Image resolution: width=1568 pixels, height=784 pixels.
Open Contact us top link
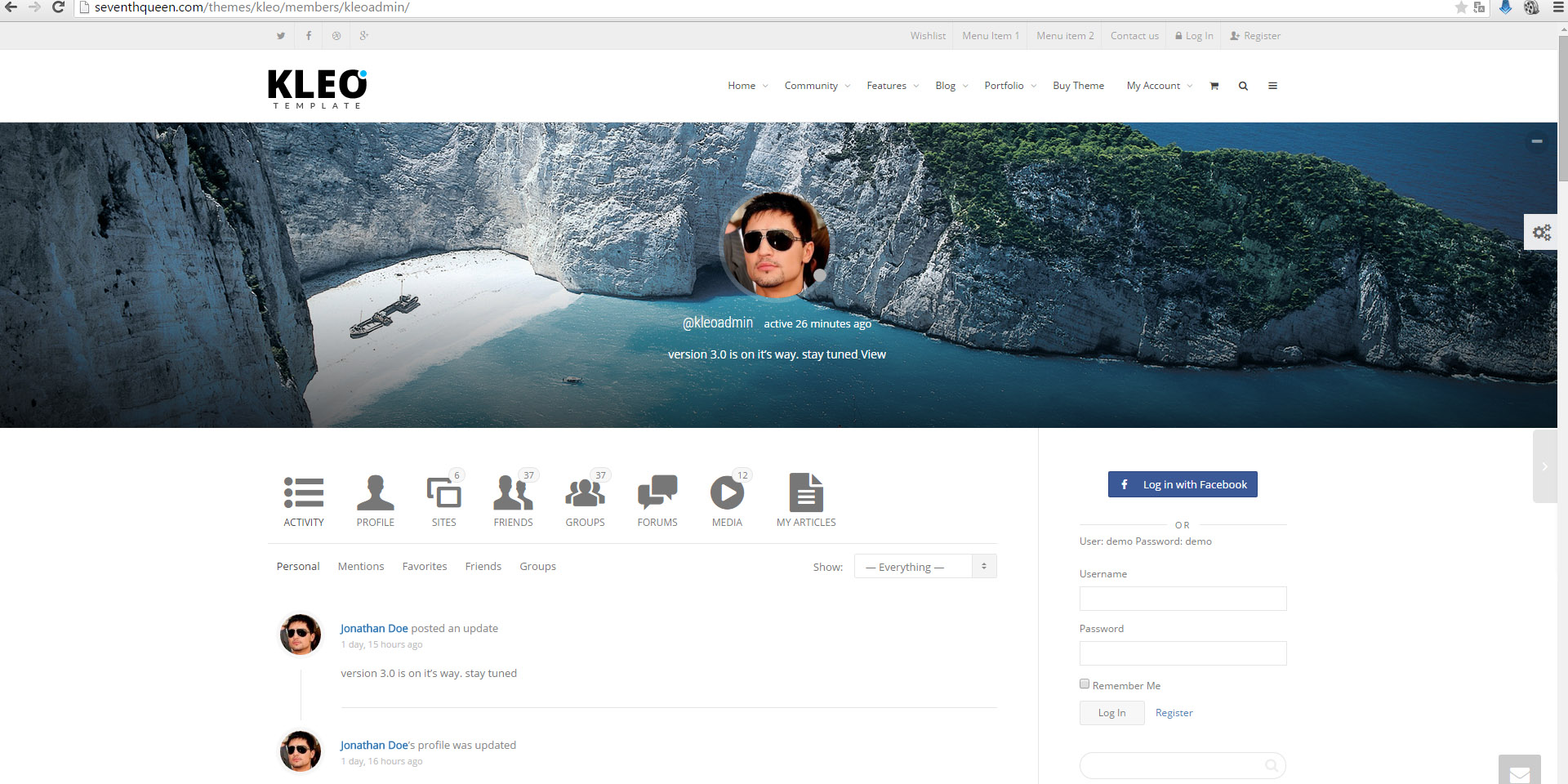[x=1134, y=36]
